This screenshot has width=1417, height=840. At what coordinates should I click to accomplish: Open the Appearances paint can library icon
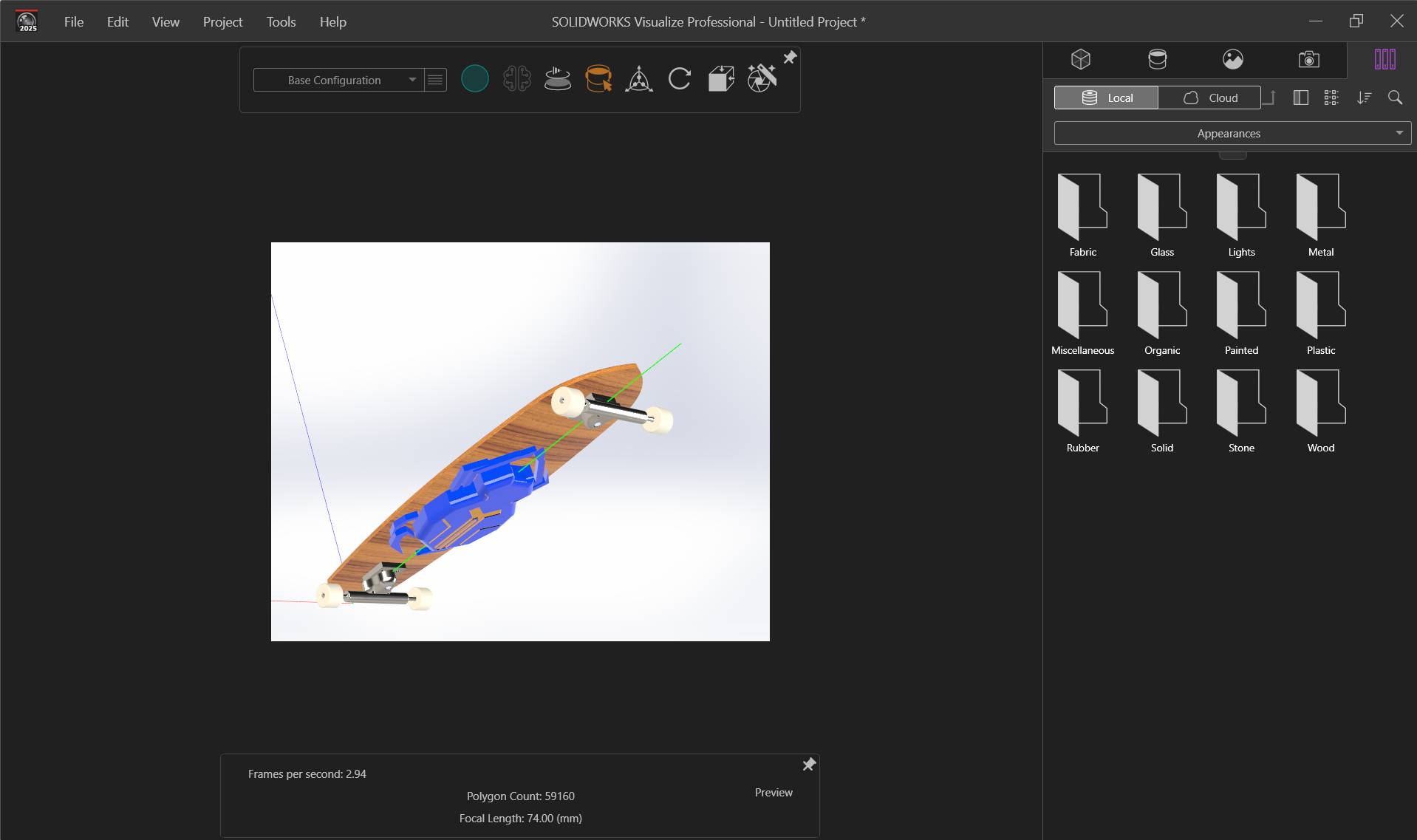[x=1157, y=59]
